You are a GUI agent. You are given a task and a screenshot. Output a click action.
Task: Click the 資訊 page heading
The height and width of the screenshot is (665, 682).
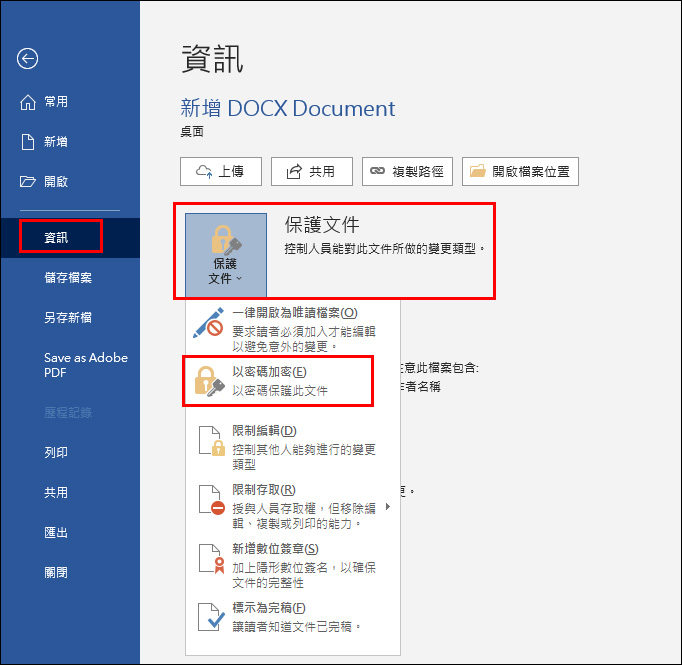click(212, 59)
